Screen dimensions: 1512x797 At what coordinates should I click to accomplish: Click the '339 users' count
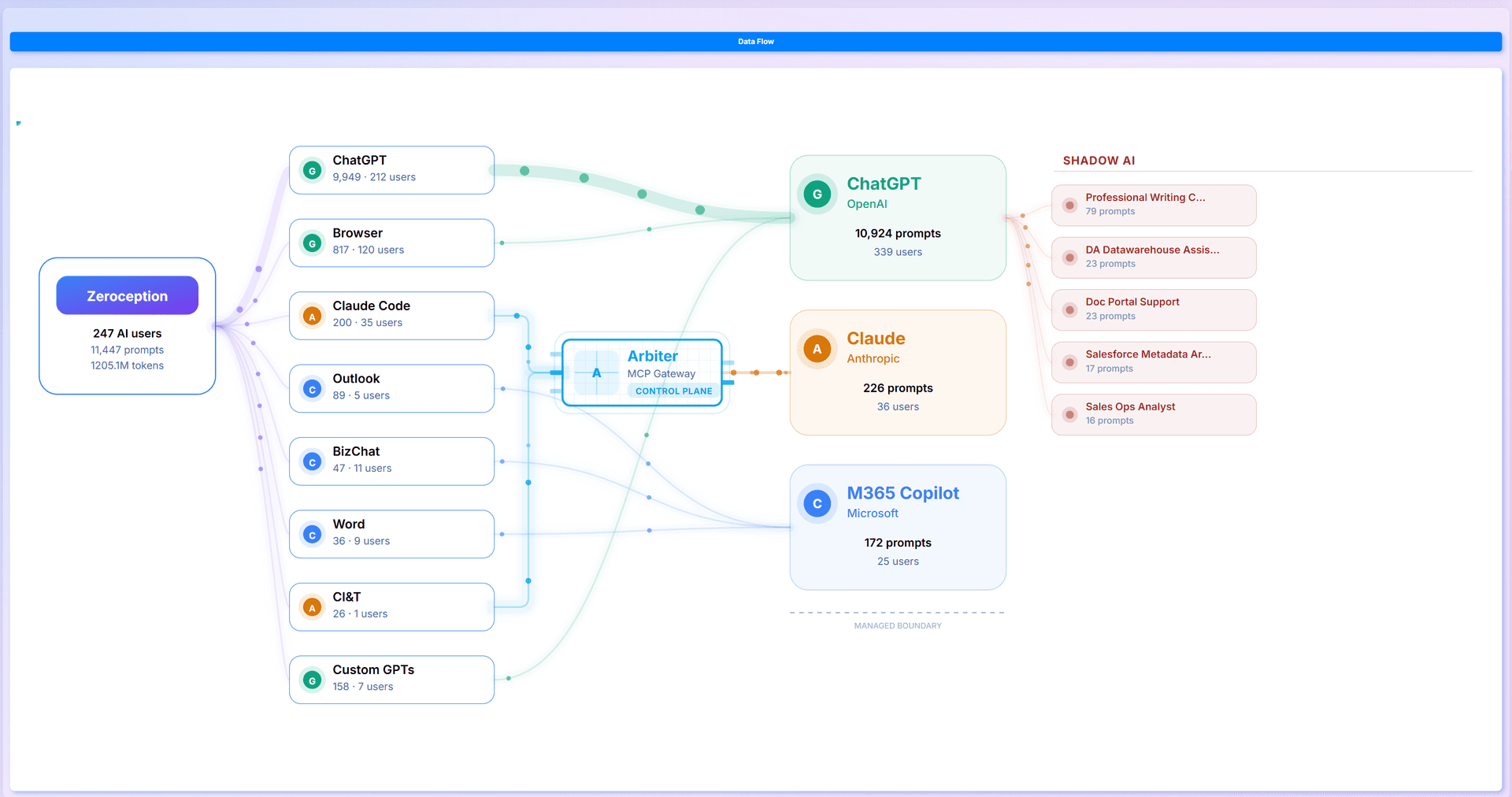(x=898, y=252)
